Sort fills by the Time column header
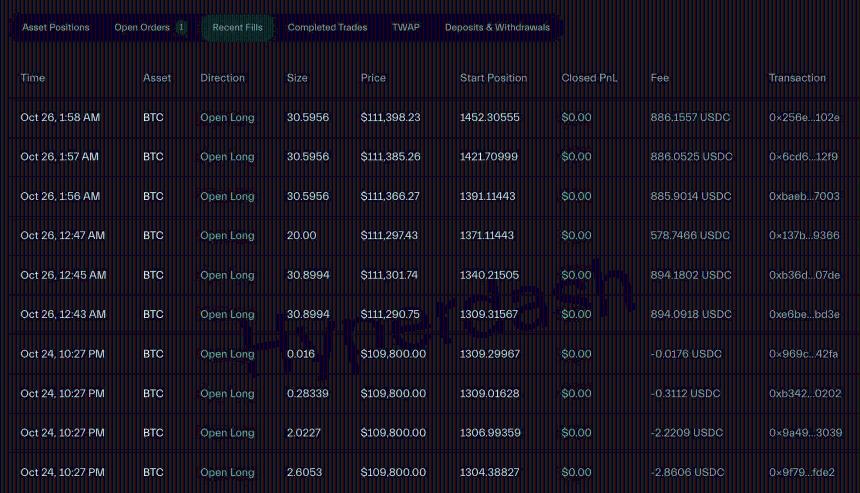The height and width of the screenshot is (493, 860). click(x=33, y=78)
